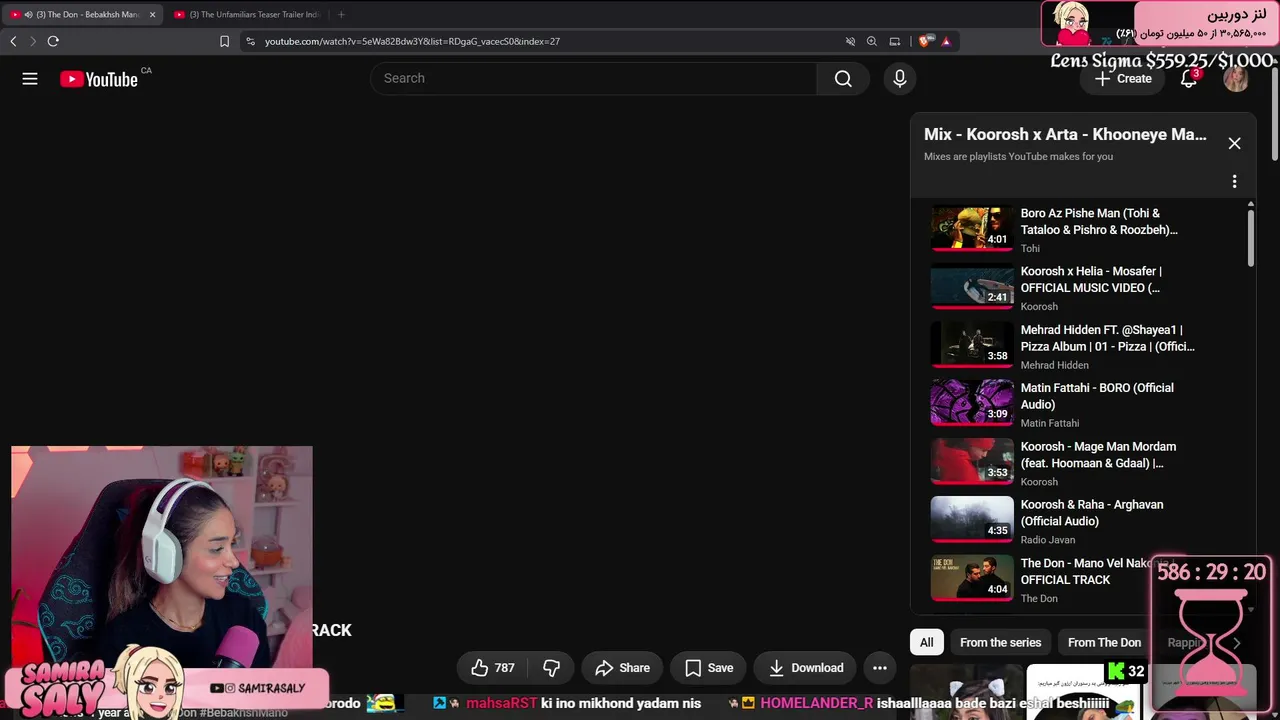Open 'Boro Az Pishe Man' title in playlist
The image size is (1280, 720).
tap(1099, 221)
